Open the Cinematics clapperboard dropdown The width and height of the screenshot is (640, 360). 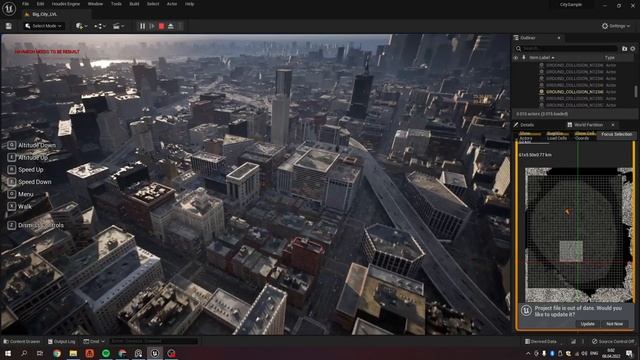point(118,26)
